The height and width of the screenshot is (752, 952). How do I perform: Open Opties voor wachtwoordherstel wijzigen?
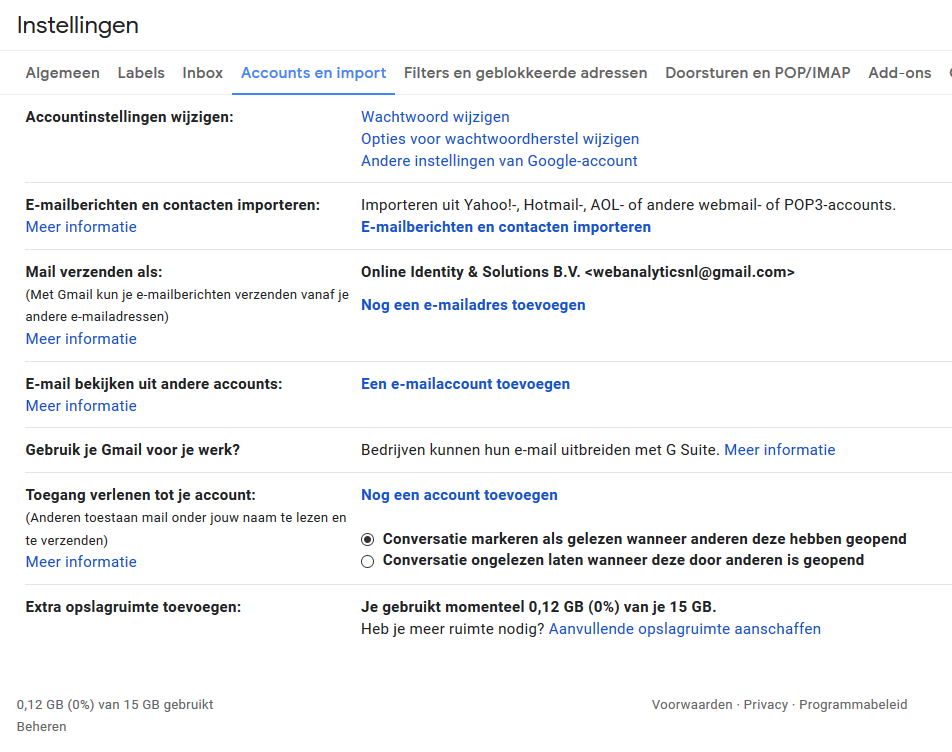point(500,139)
